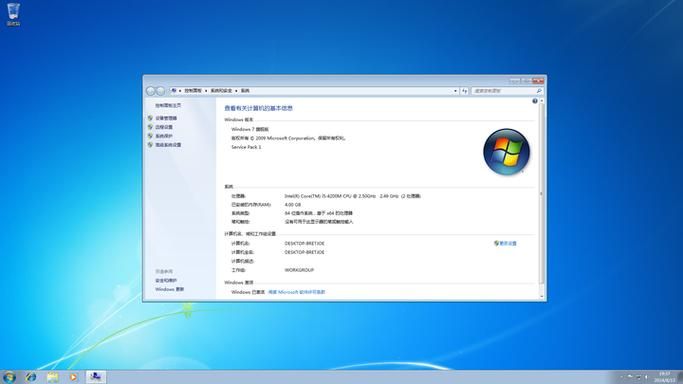The height and width of the screenshot is (384, 683).
Task: Open Remote settings (远程设置) sidebar link
Action: pos(164,127)
